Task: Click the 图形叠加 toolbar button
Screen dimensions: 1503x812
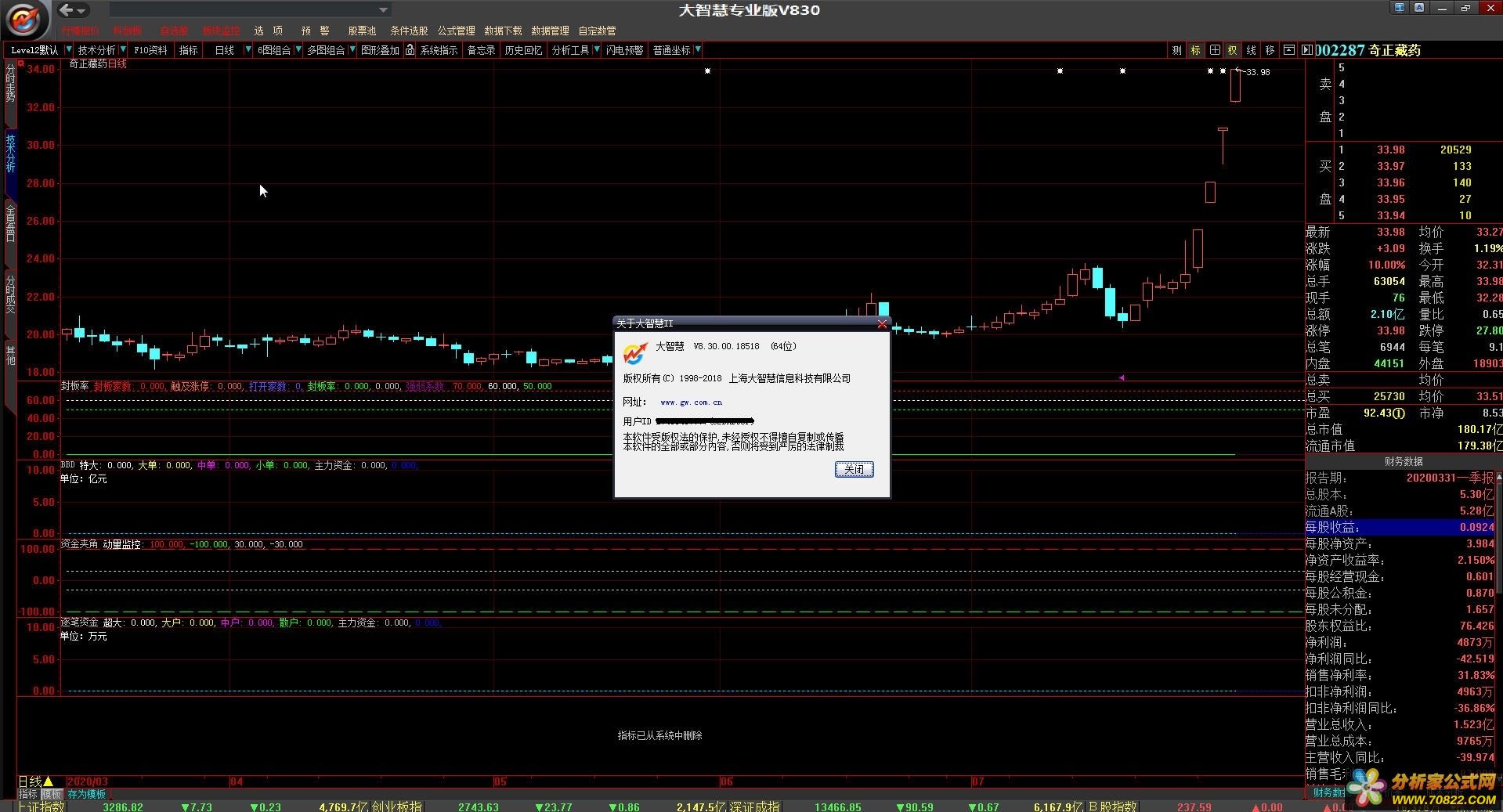Action: click(x=380, y=50)
